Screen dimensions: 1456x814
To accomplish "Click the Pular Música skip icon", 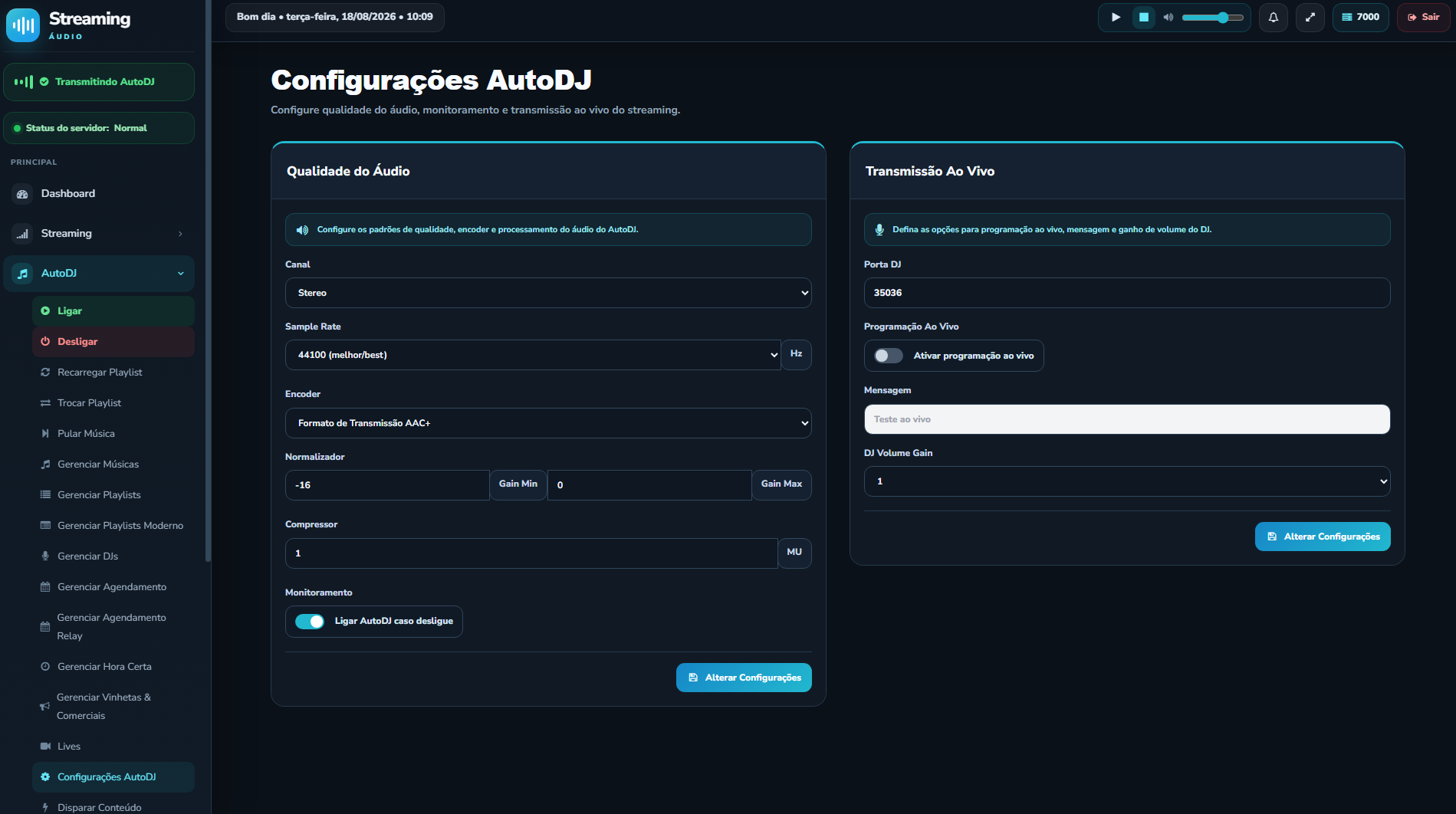I will 45,434.
